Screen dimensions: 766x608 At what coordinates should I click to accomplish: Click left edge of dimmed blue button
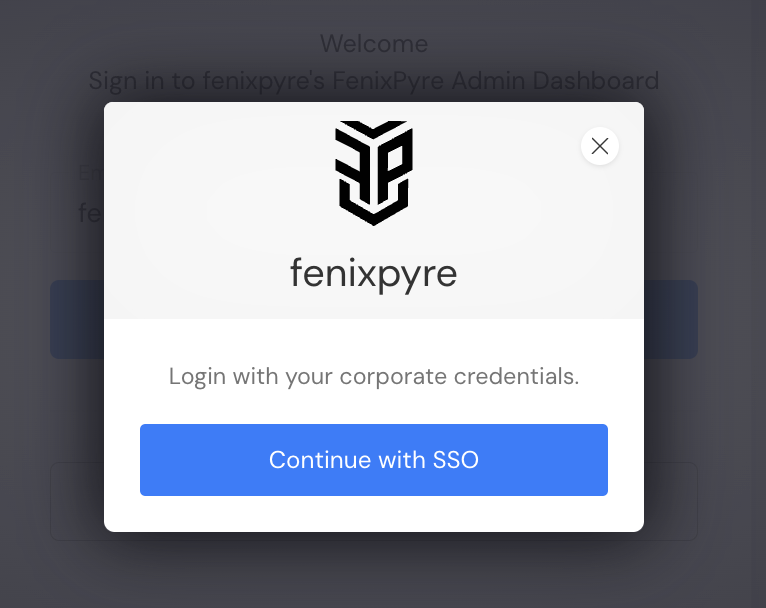[x=77, y=319]
